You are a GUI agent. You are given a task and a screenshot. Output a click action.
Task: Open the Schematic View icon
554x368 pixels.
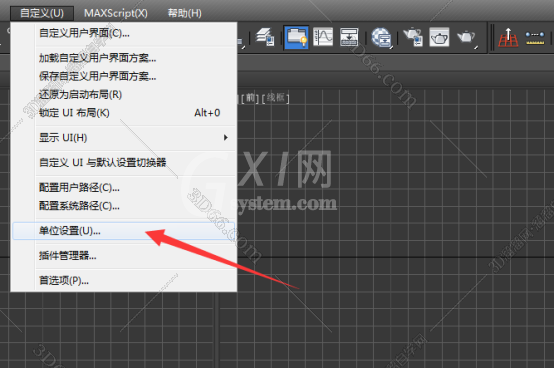pyautogui.click(x=349, y=37)
